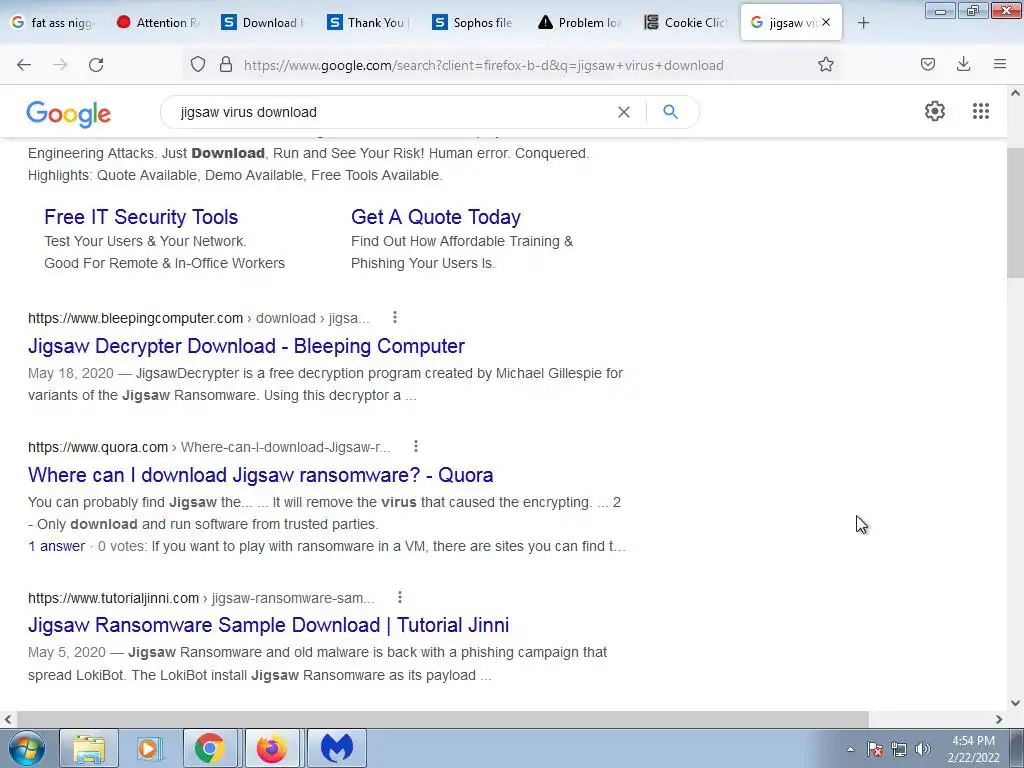Click the URL address bar
The image size is (1024, 768).
click(x=483, y=65)
